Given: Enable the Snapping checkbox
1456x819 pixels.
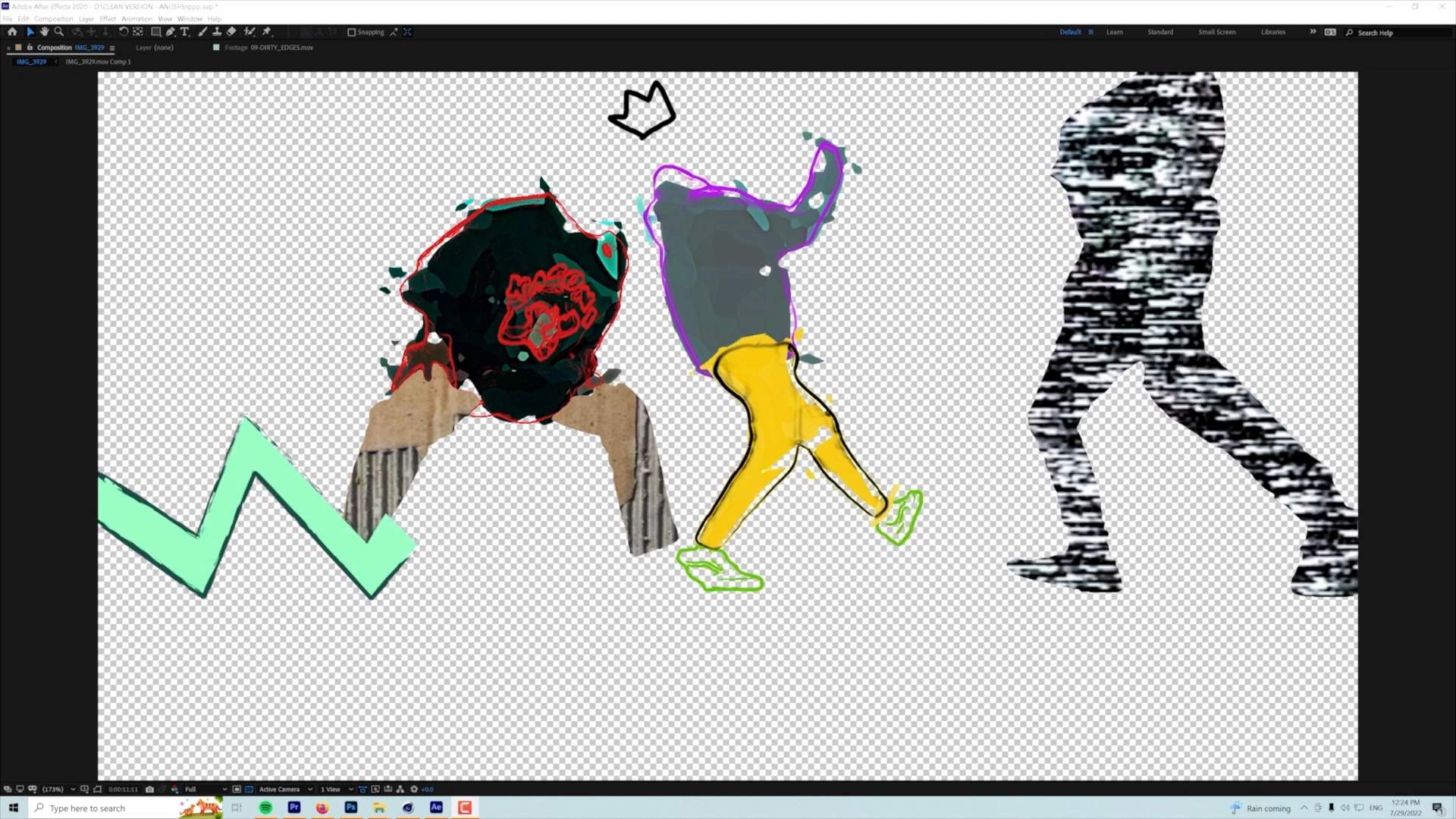Looking at the screenshot, I should [352, 32].
